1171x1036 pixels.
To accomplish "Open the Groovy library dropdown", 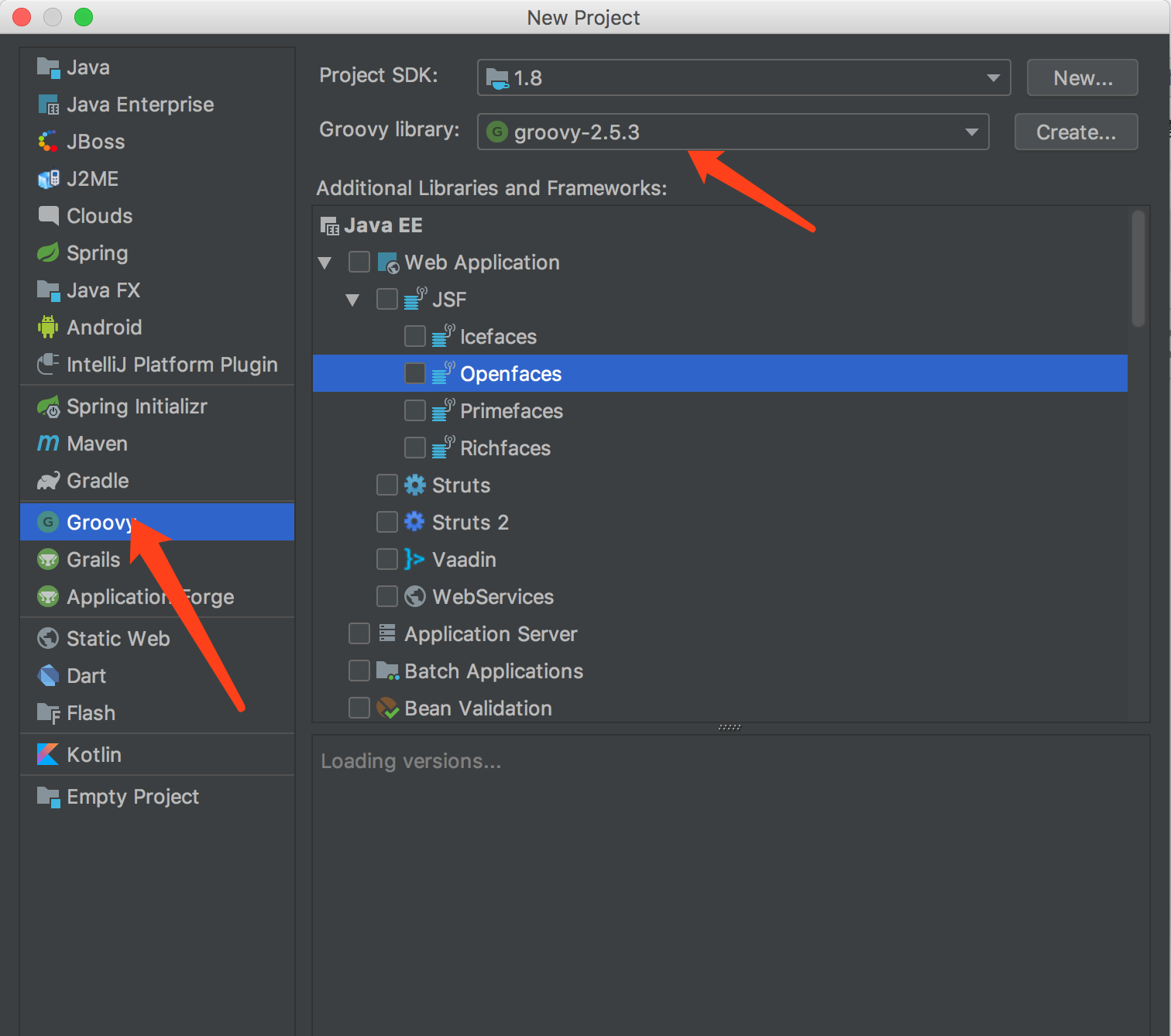I will (971, 132).
